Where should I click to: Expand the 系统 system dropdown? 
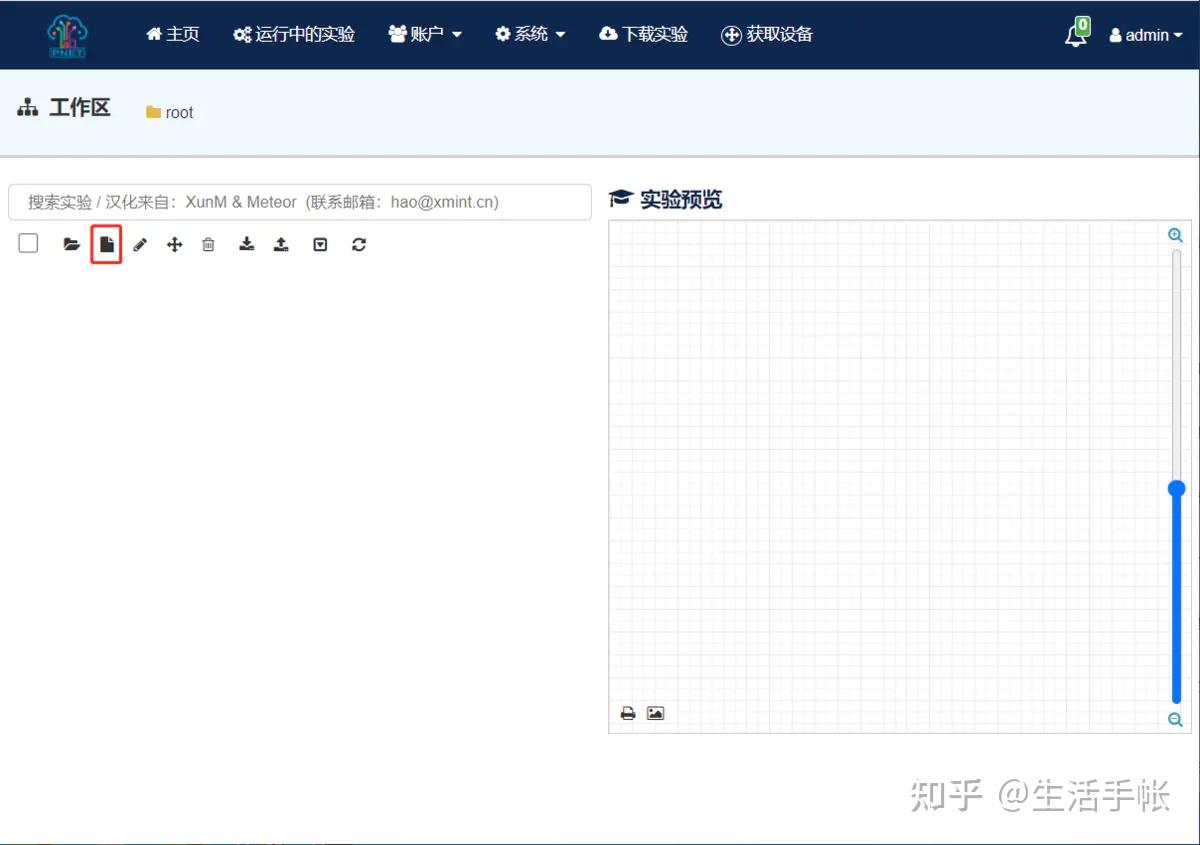[530, 34]
